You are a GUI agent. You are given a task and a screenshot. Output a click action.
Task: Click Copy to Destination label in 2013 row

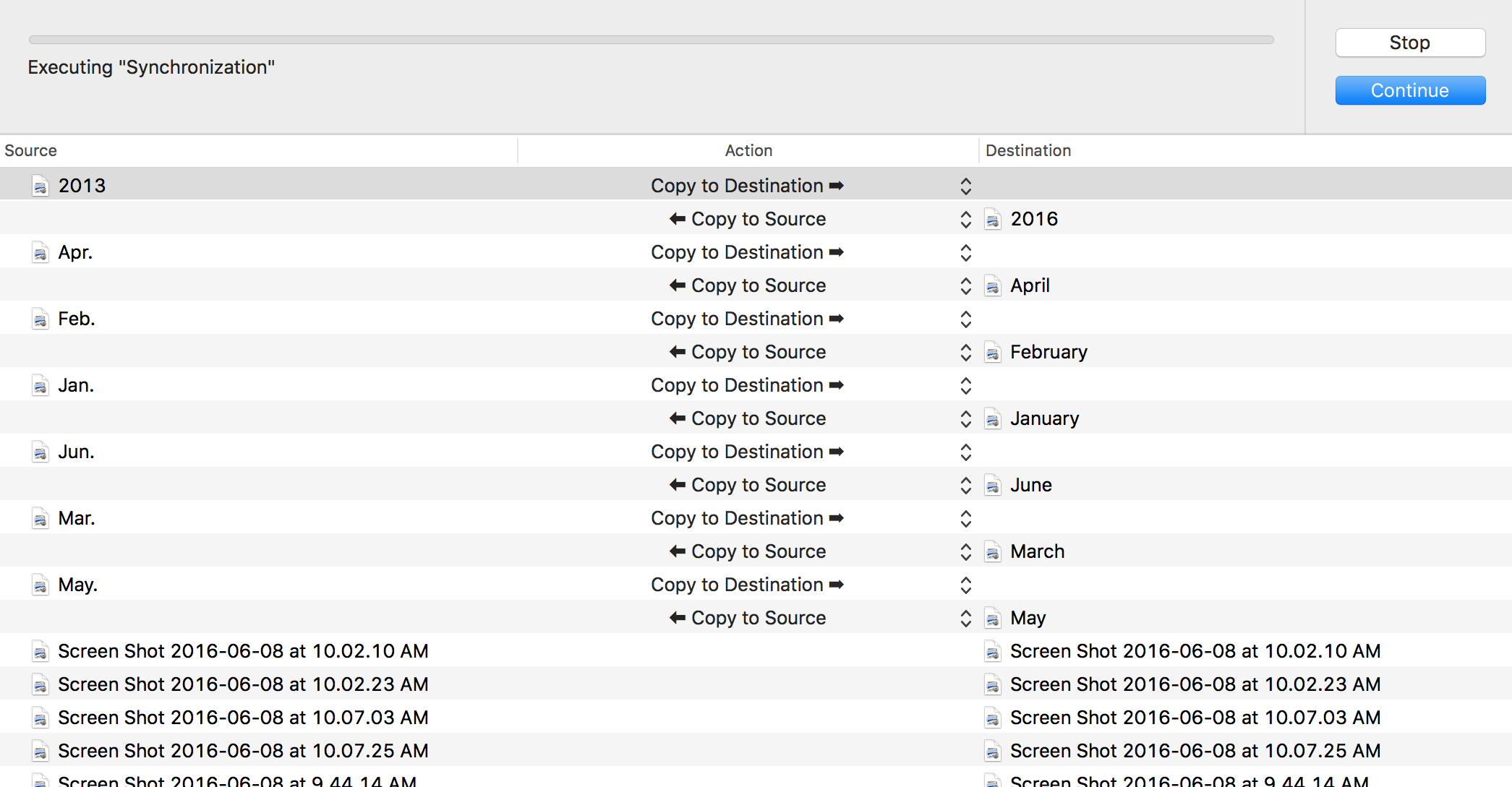(748, 186)
